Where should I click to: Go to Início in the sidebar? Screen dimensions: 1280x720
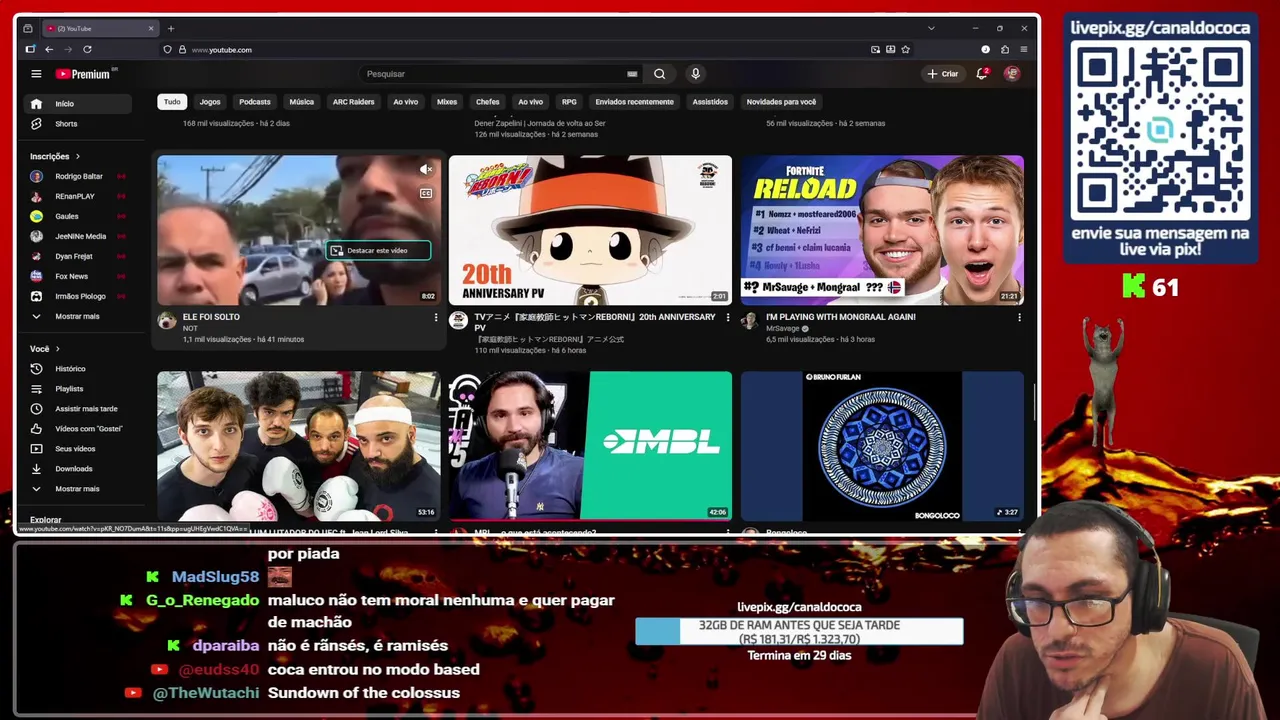tap(78, 104)
